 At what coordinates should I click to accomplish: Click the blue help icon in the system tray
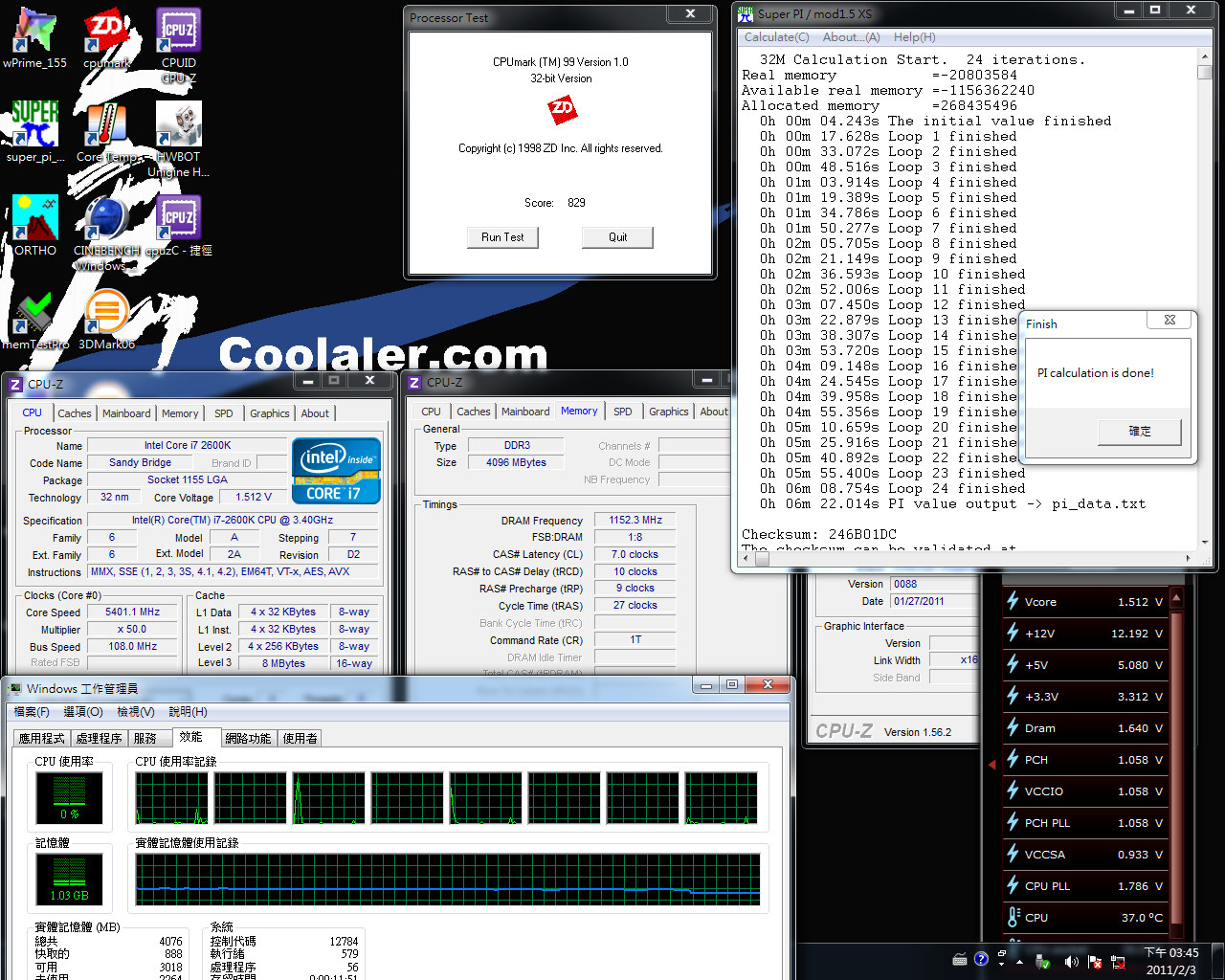click(981, 959)
